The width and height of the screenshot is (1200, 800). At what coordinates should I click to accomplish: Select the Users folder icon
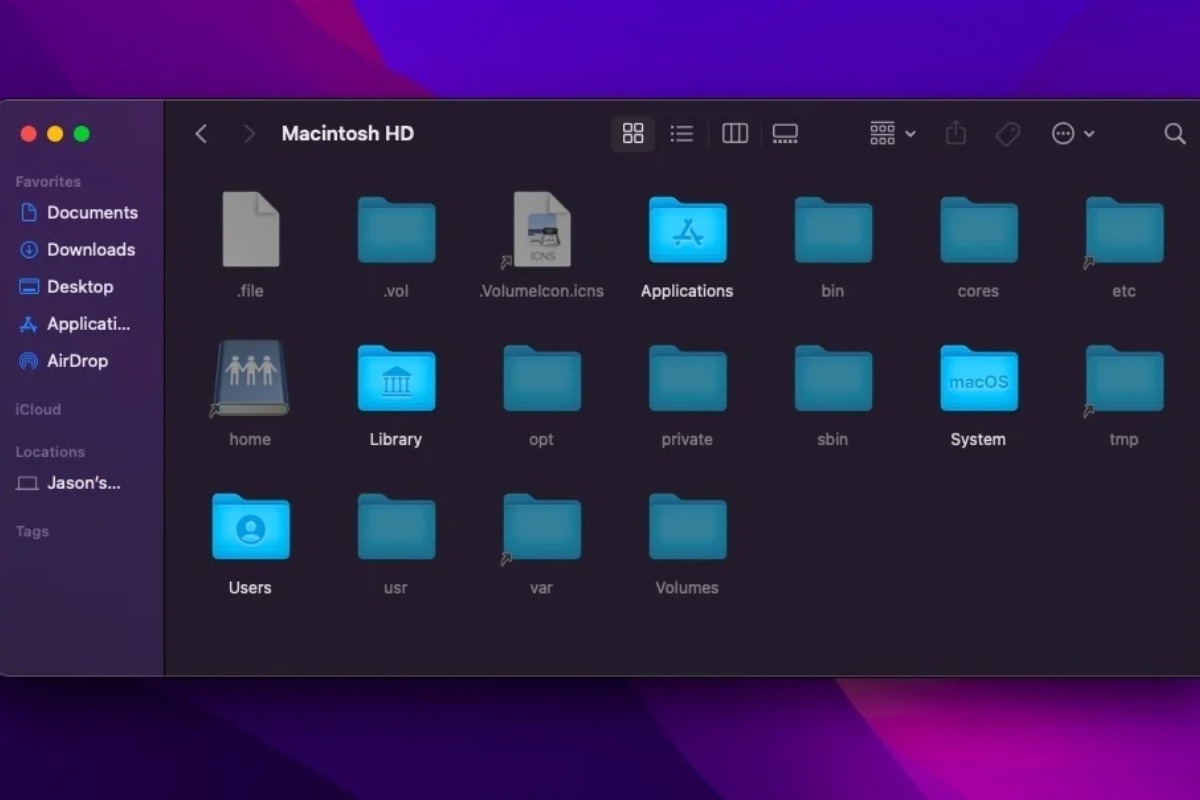coord(250,526)
